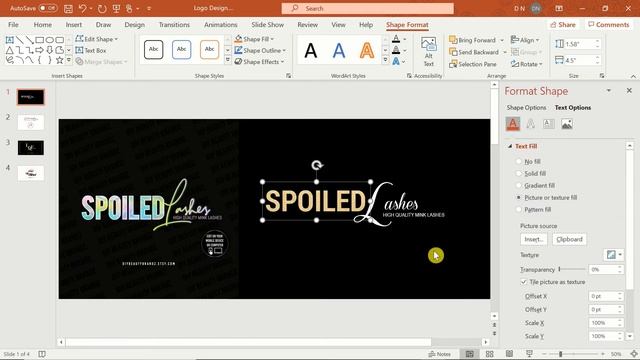640x360 pixels.
Task: Select slide 2 thumbnail
Action: pyautogui.click(x=31, y=122)
